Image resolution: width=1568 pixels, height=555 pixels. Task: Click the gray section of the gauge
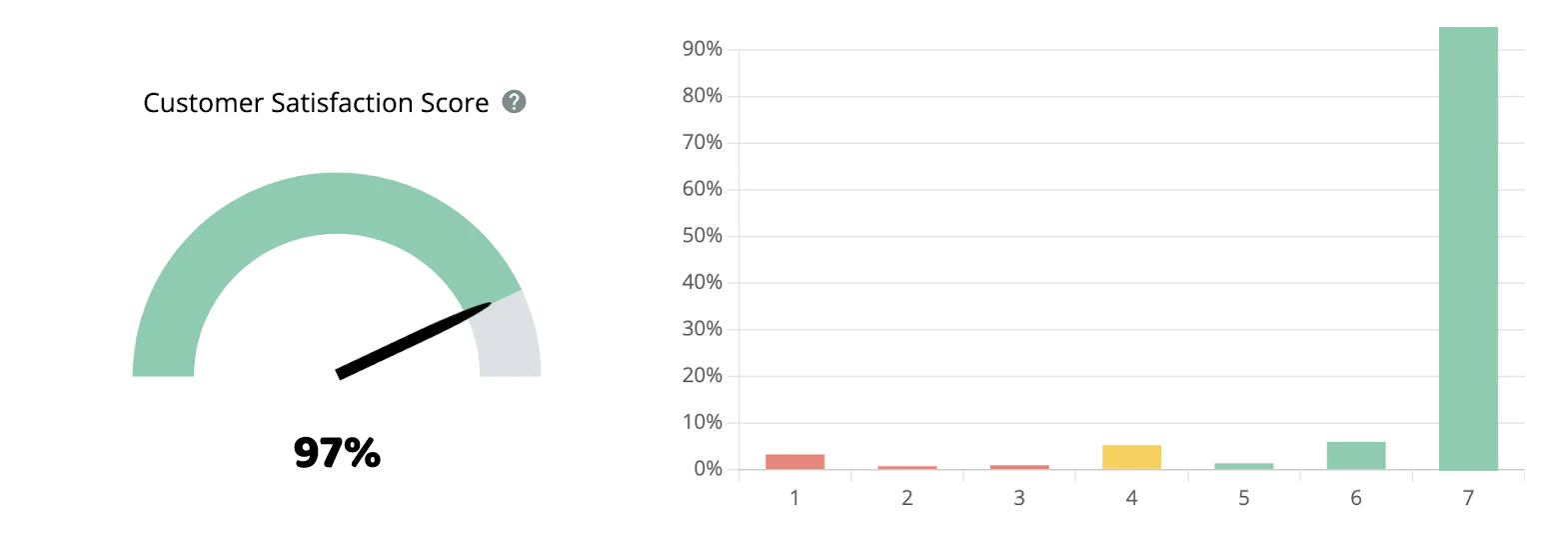click(509, 340)
